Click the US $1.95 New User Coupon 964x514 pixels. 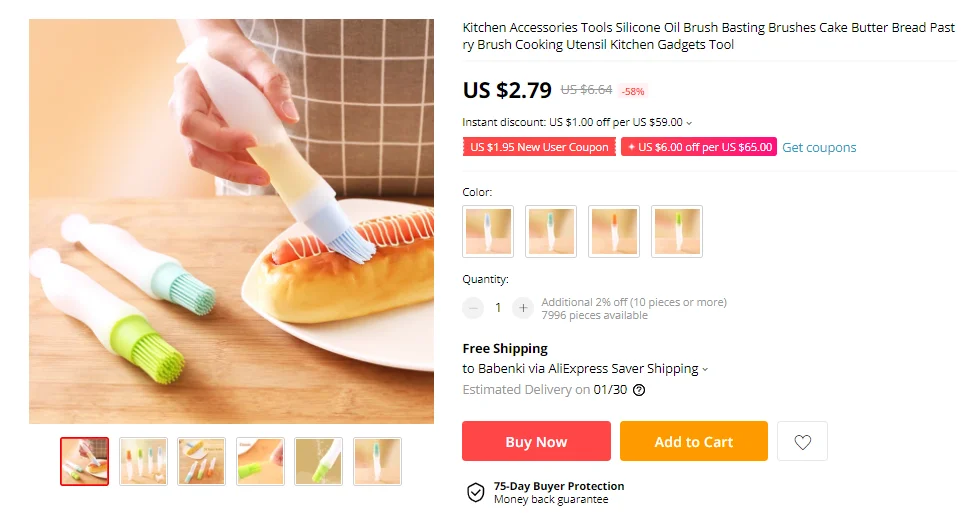click(539, 147)
